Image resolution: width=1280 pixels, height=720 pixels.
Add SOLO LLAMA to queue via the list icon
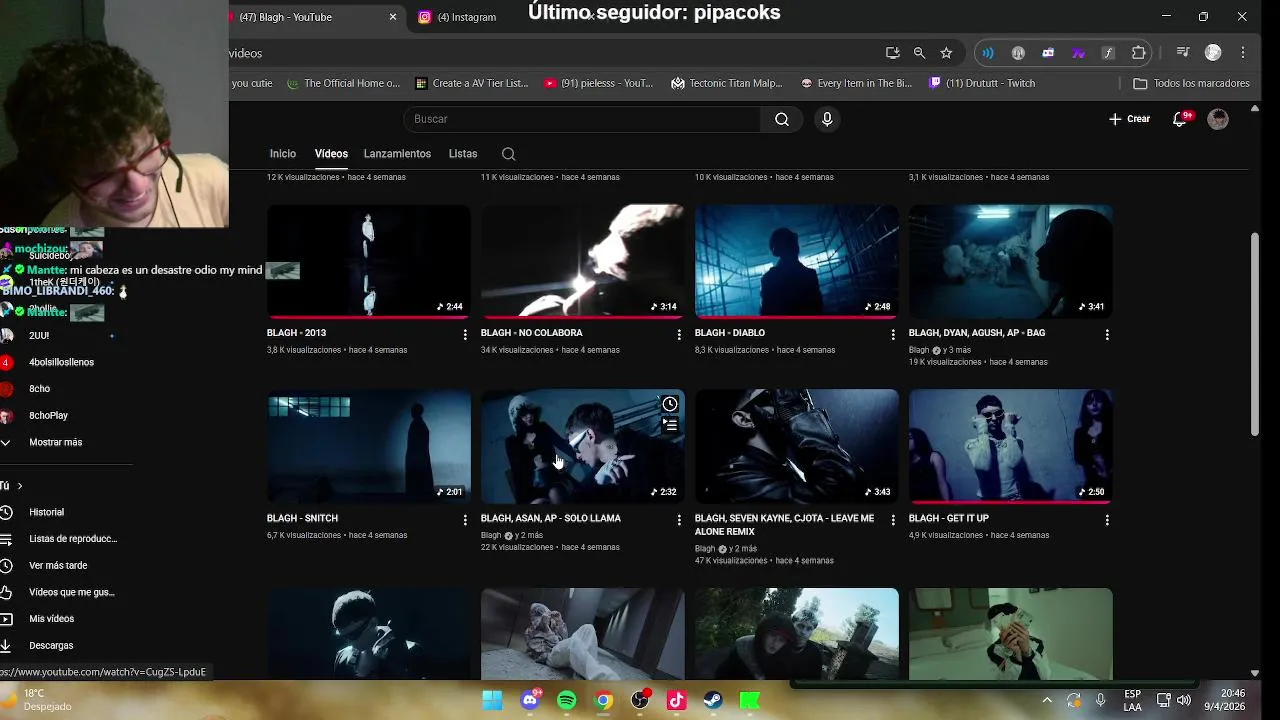pos(670,425)
